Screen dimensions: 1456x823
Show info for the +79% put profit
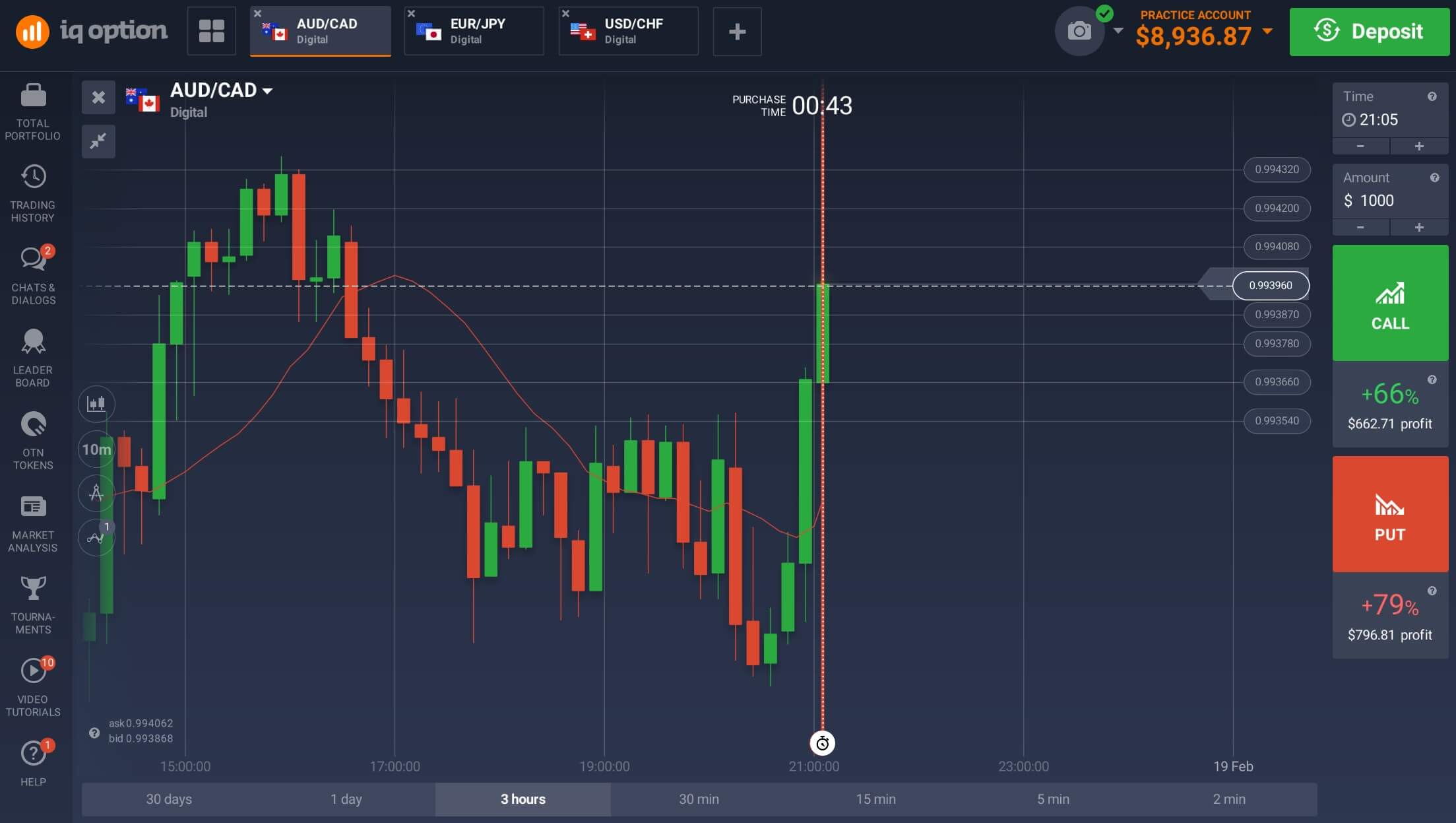pos(1432,591)
